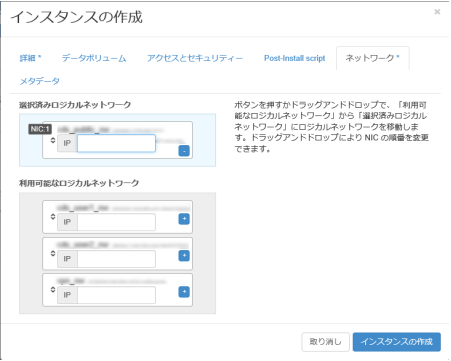The width and height of the screenshot is (451, 361).
Task: Click the drag-and-drop help text paragraph
Action: coord(331,127)
